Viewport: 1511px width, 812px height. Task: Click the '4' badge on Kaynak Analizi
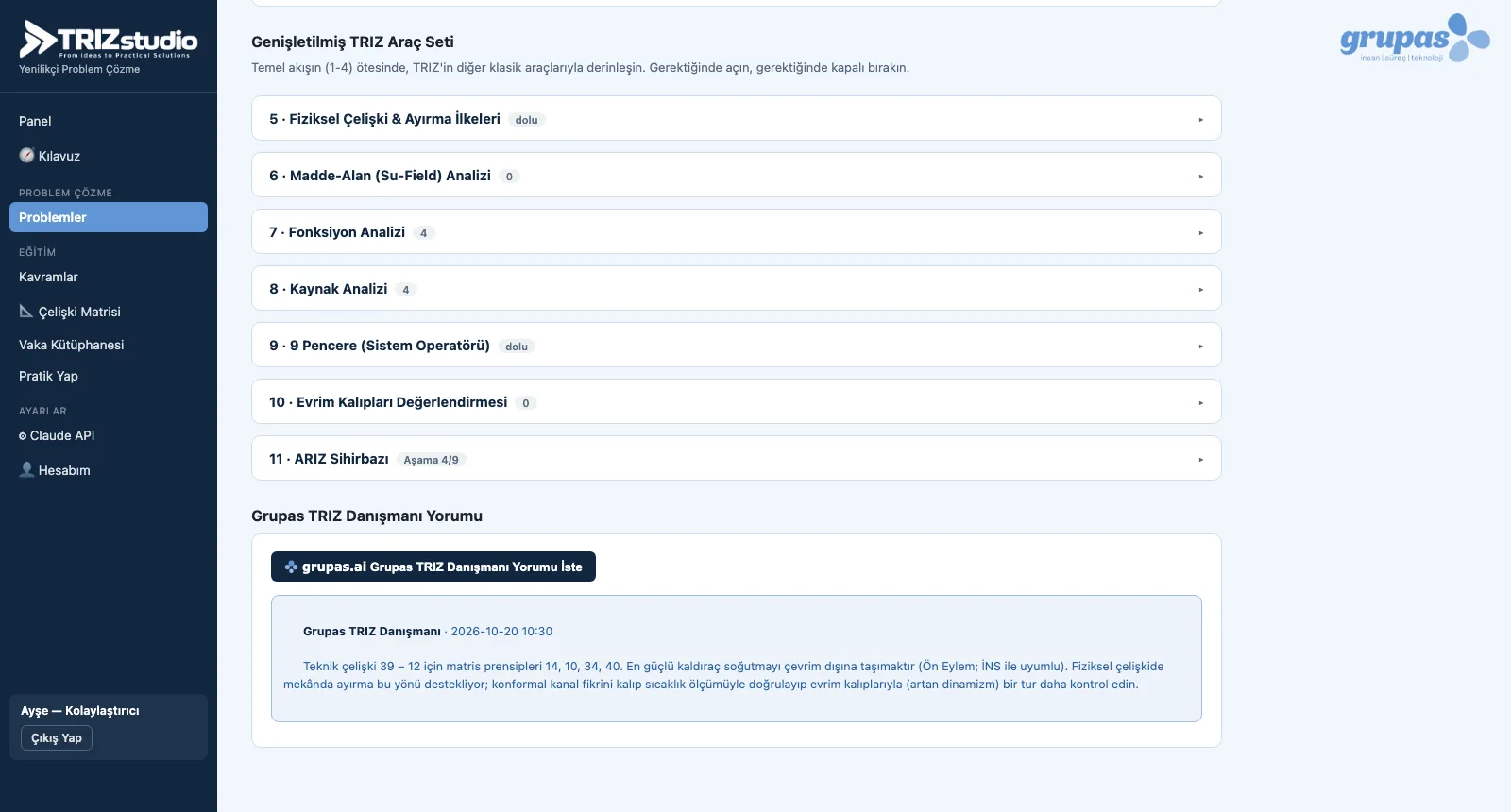(406, 290)
